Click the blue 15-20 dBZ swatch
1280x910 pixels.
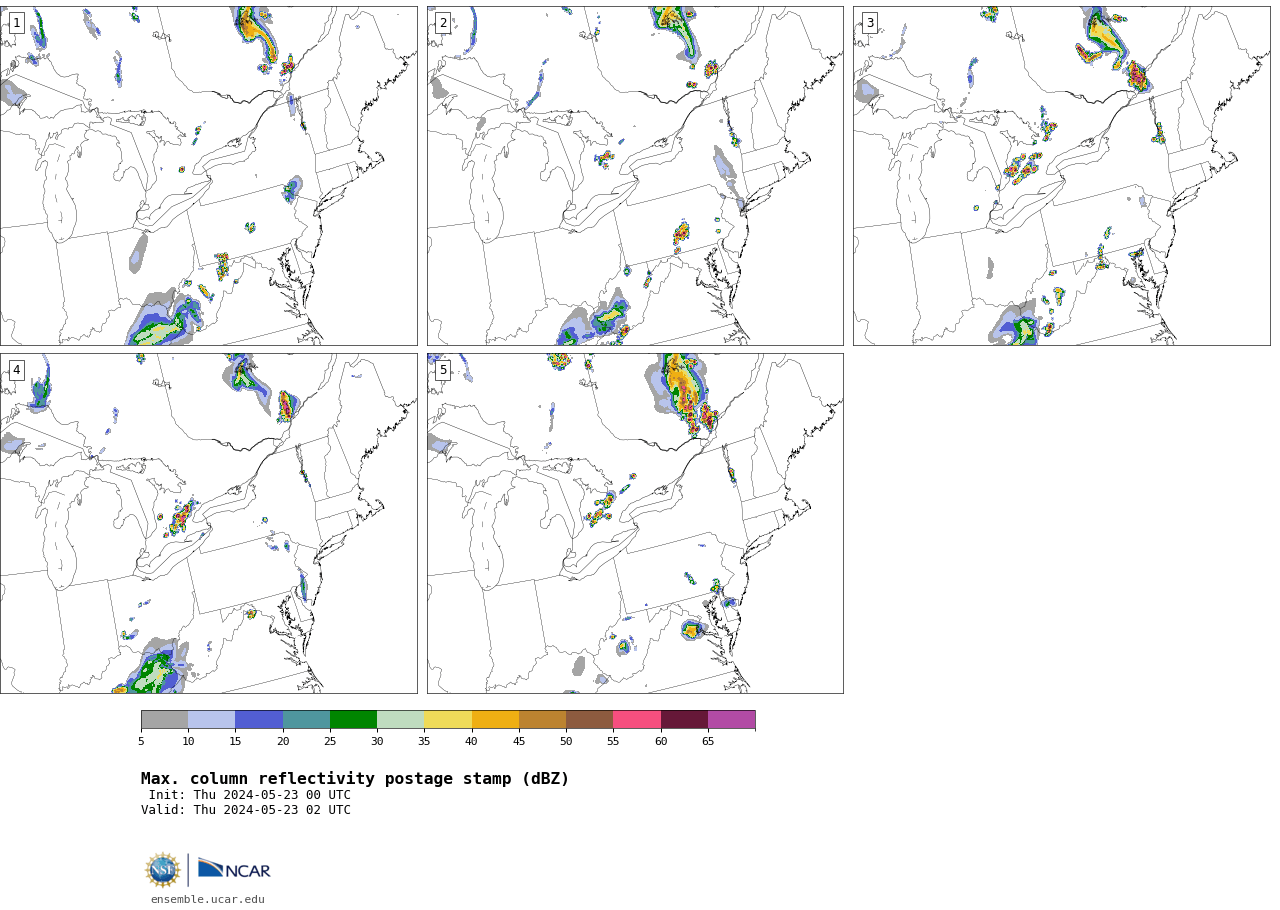click(x=259, y=720)
